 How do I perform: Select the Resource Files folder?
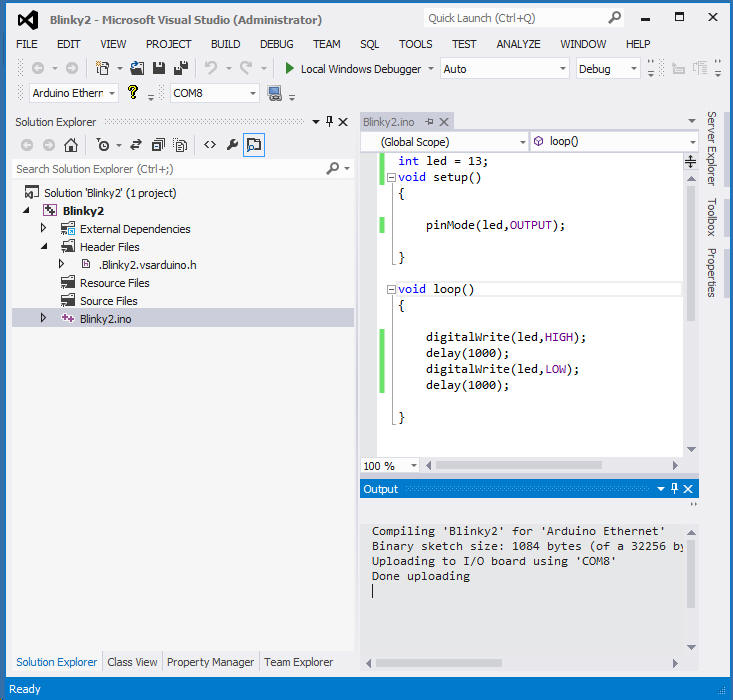tap(115, 283)
